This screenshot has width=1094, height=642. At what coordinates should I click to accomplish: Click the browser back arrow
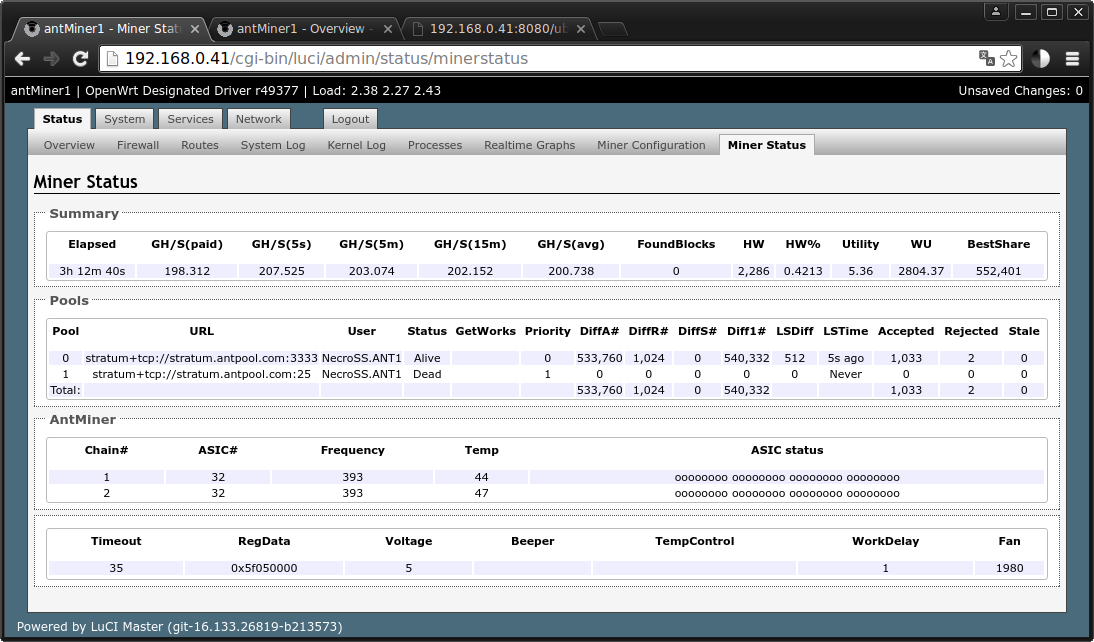point(22,58)
